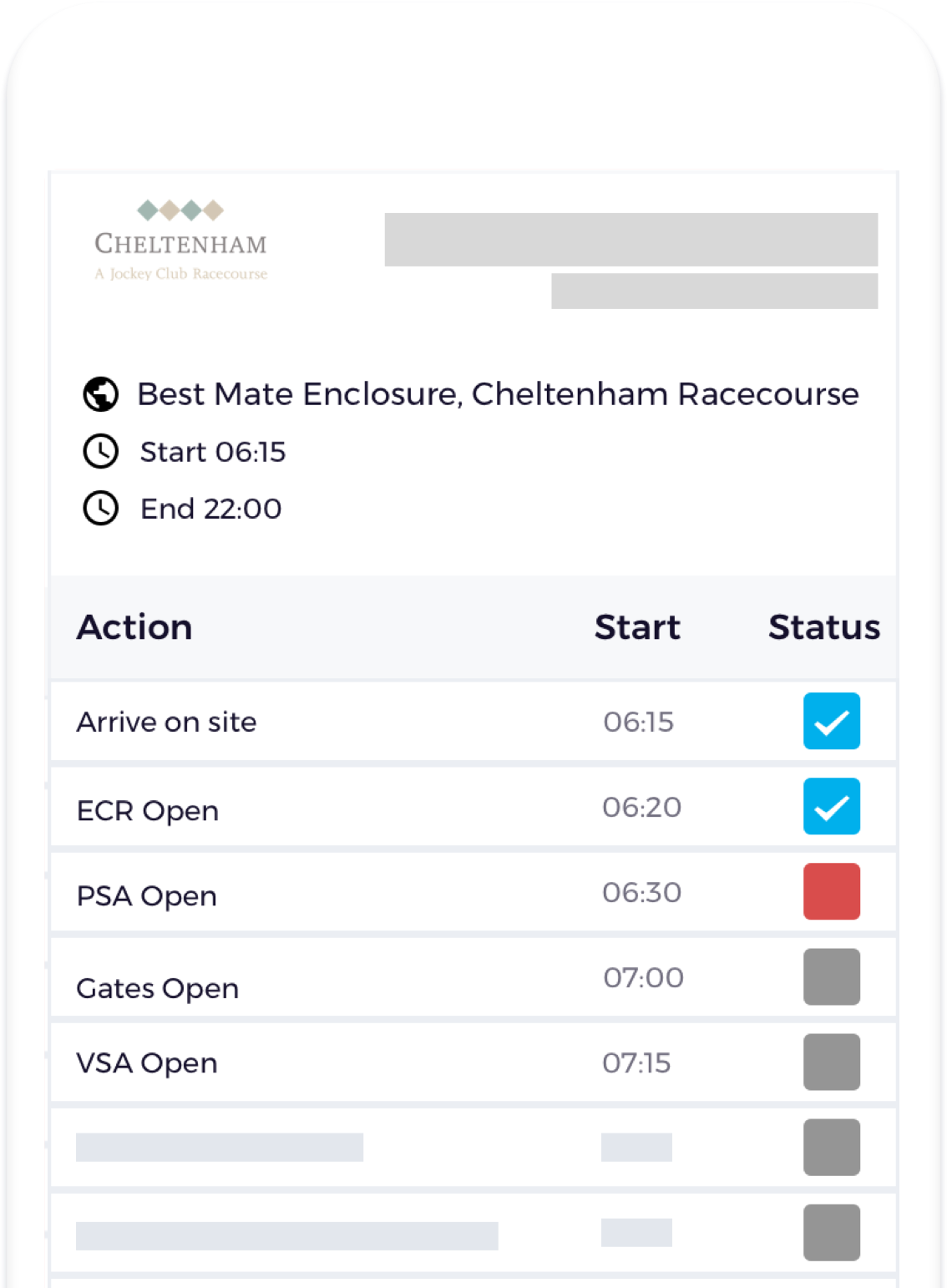
Task: Click the diamond emblems above Cheltenham logo
Action: point(178,209)
